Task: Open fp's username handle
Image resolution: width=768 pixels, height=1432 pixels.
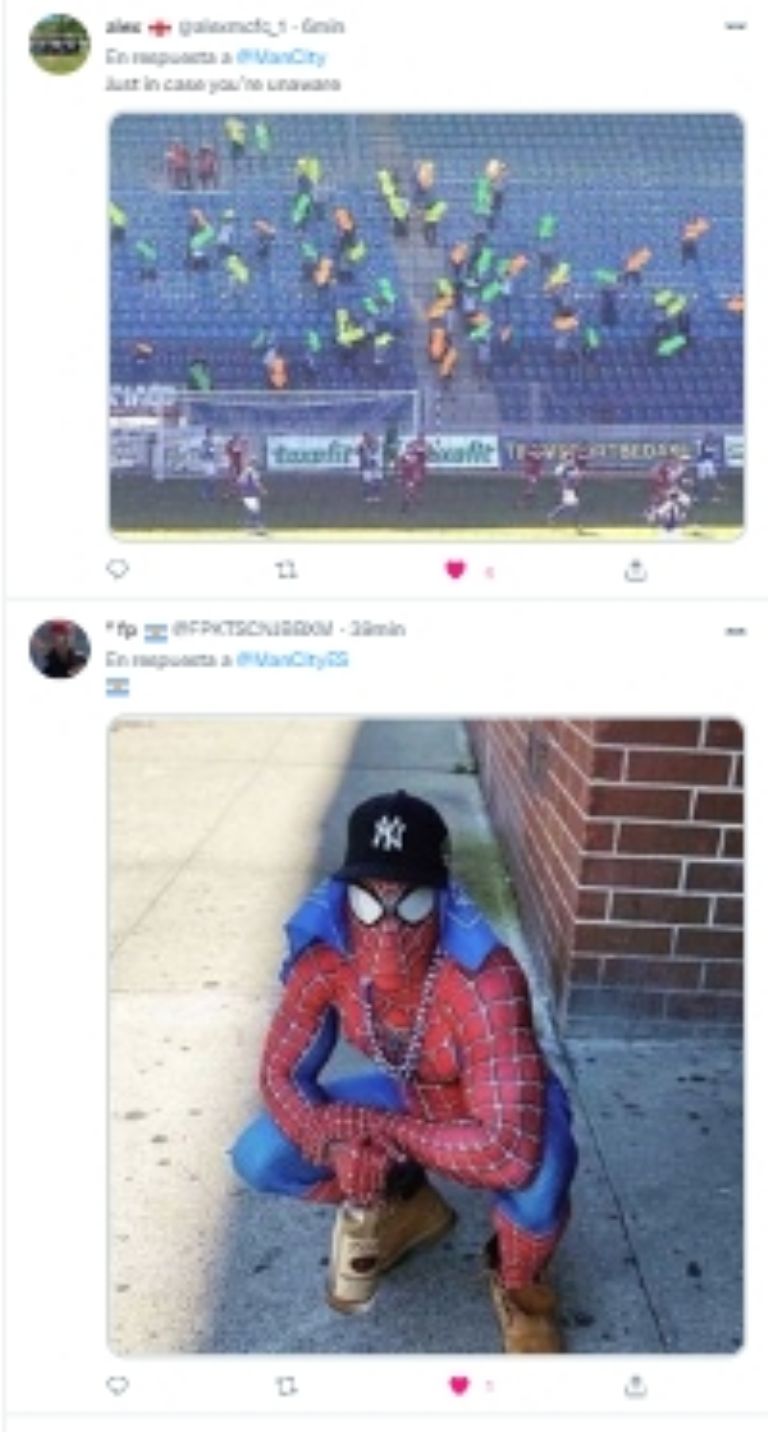Action: [253, 630]
